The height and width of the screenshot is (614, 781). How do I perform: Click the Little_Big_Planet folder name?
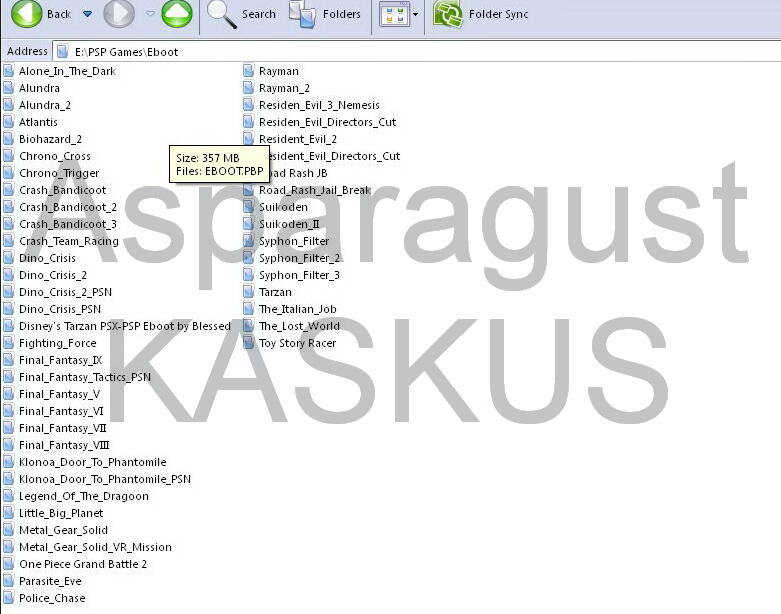pyautogui.click(x=61, y=513)
